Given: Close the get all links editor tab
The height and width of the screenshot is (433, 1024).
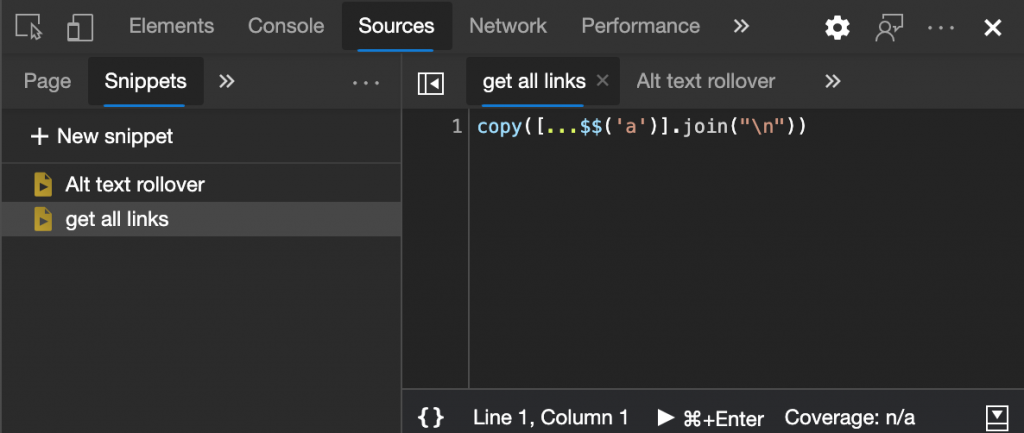Looking at the screenshot, I should click(603, 80).
